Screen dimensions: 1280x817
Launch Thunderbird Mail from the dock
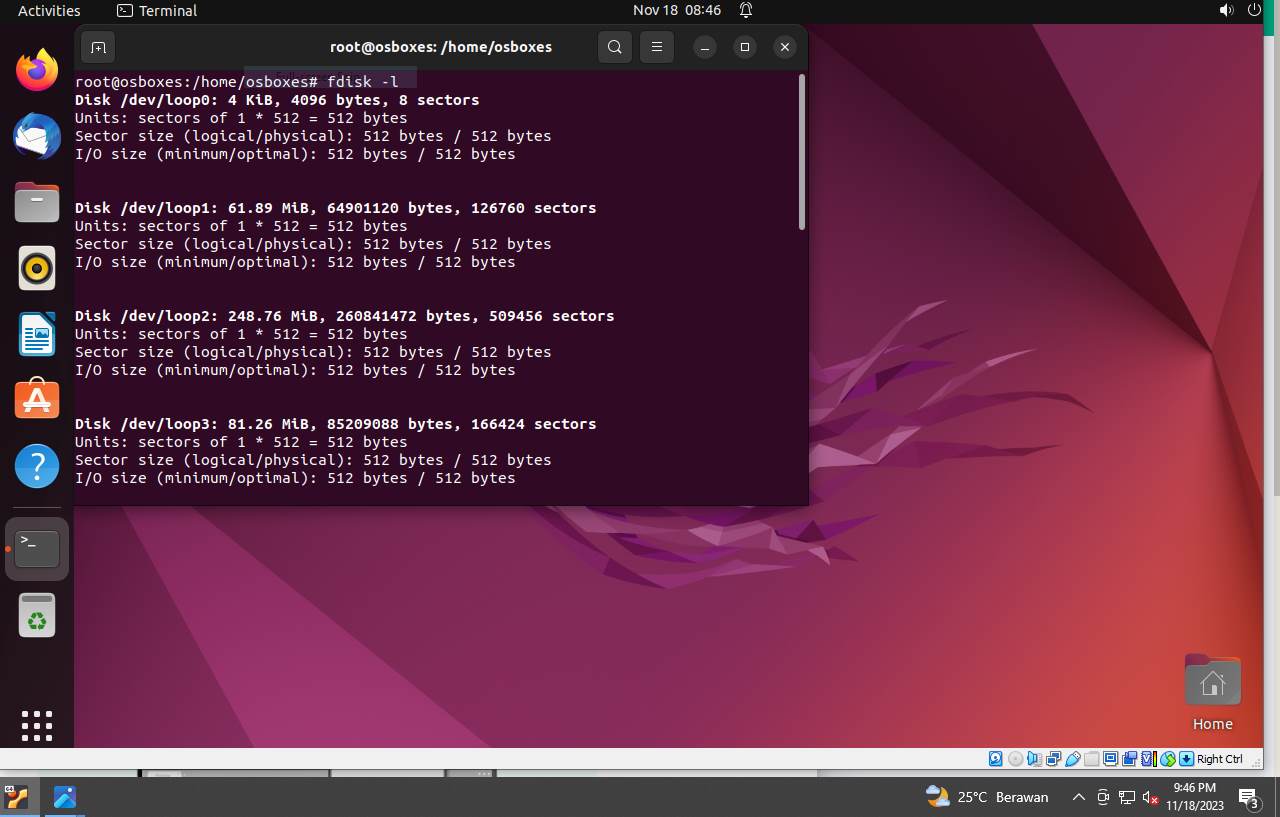(37, 136)
